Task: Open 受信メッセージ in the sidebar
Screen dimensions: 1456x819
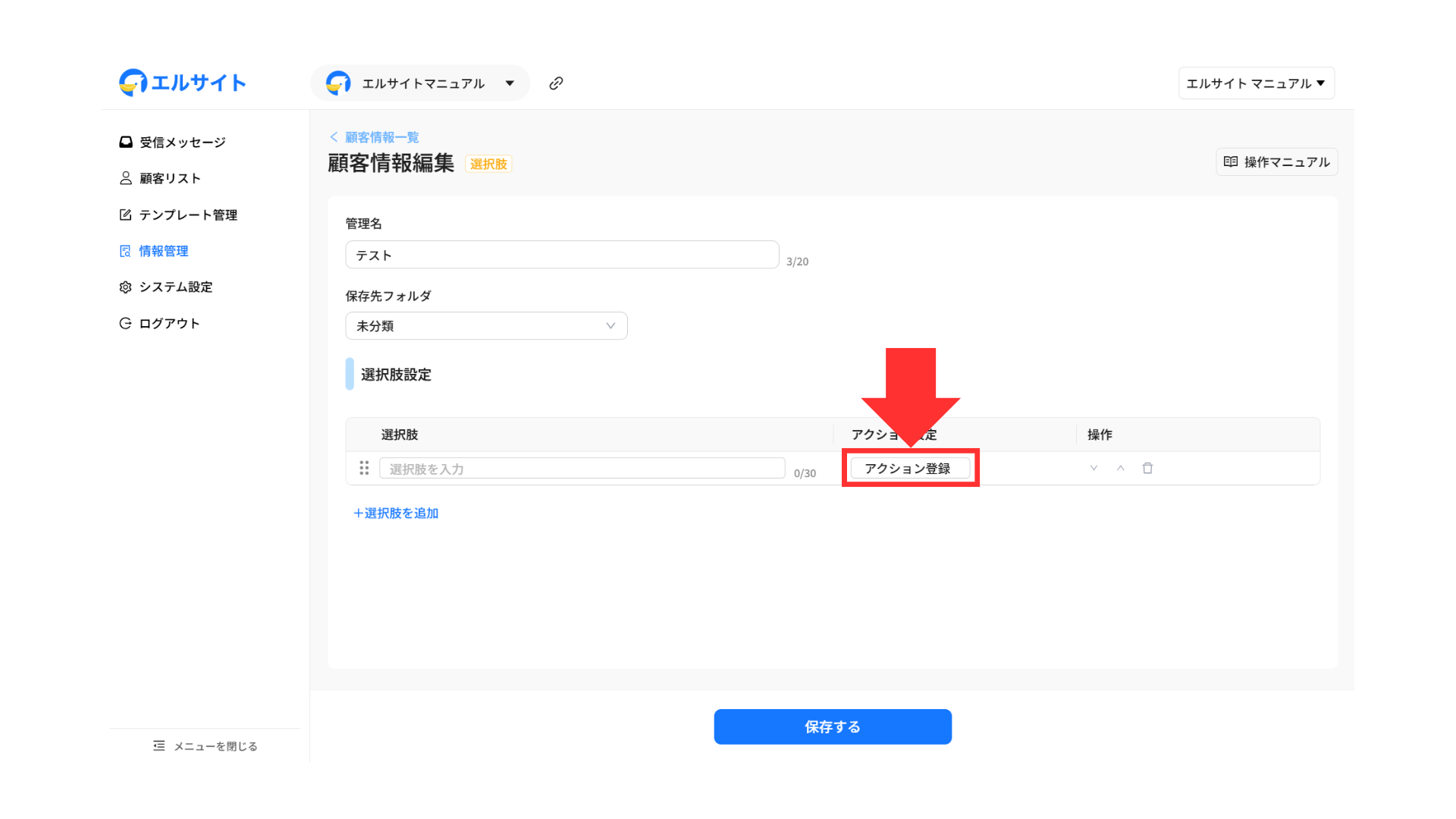Action: 182,143
